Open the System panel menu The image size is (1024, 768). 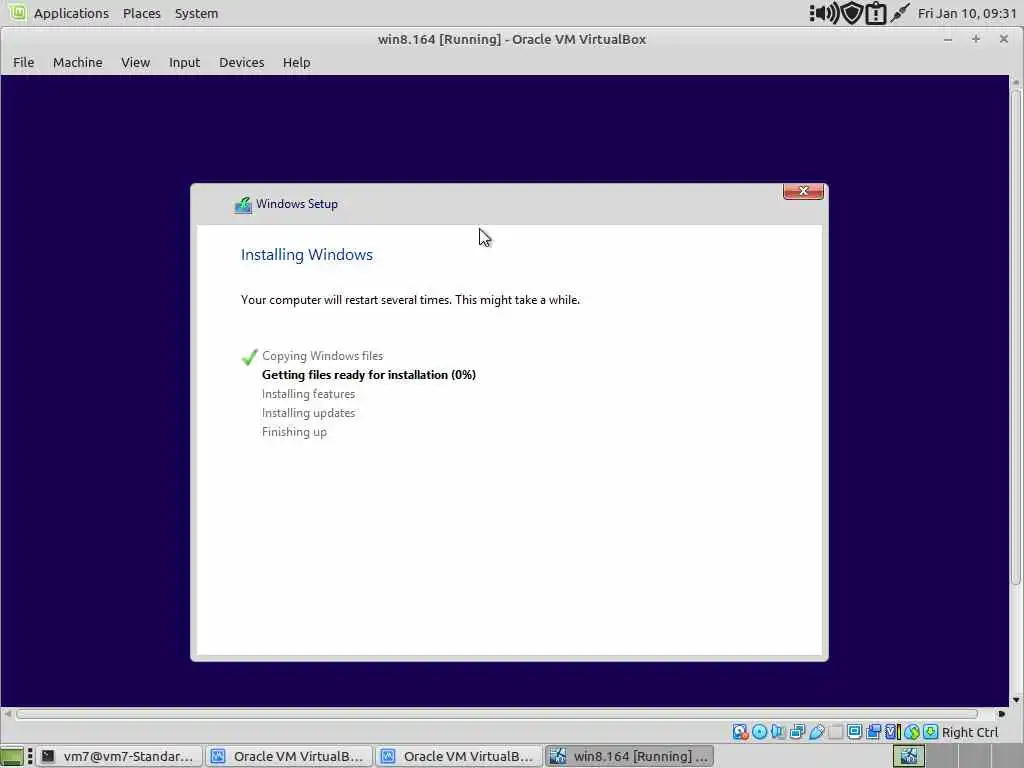tap(197, 13)
